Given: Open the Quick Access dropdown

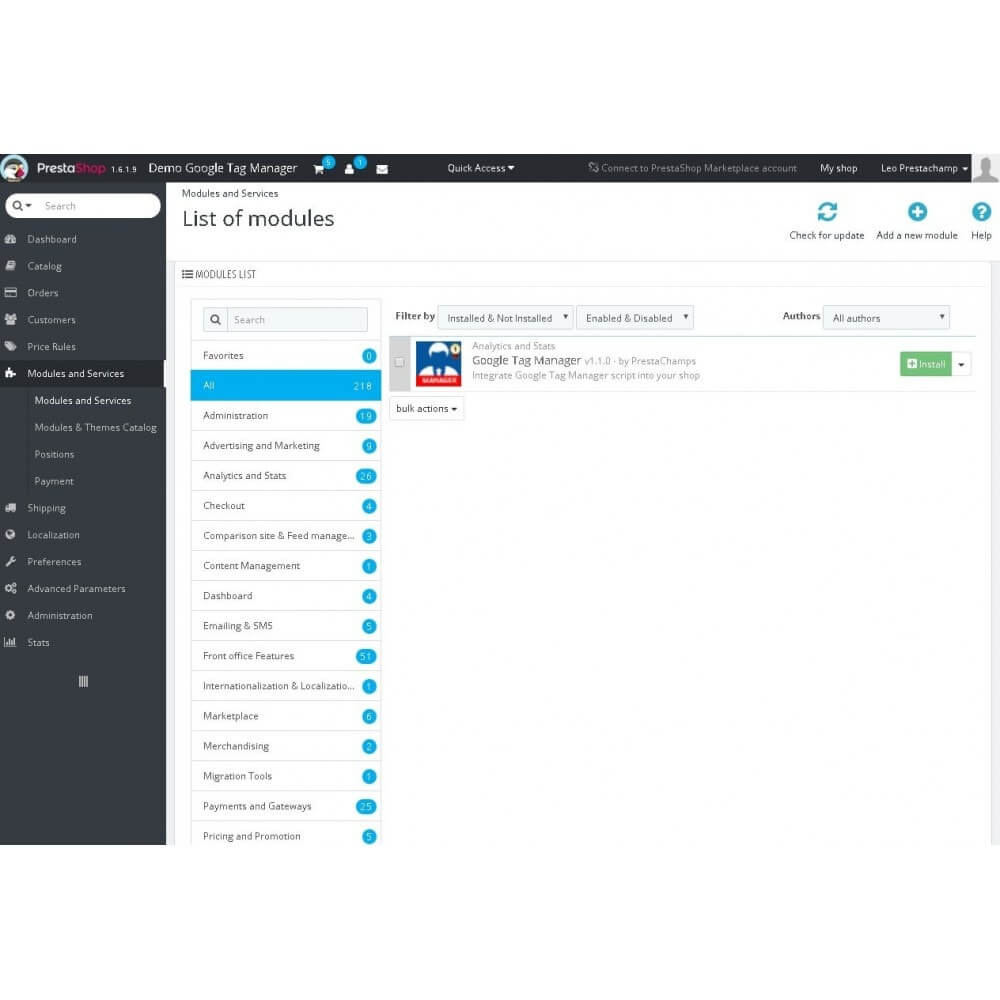Looking at the screenshot, I should tap(480, 168).
